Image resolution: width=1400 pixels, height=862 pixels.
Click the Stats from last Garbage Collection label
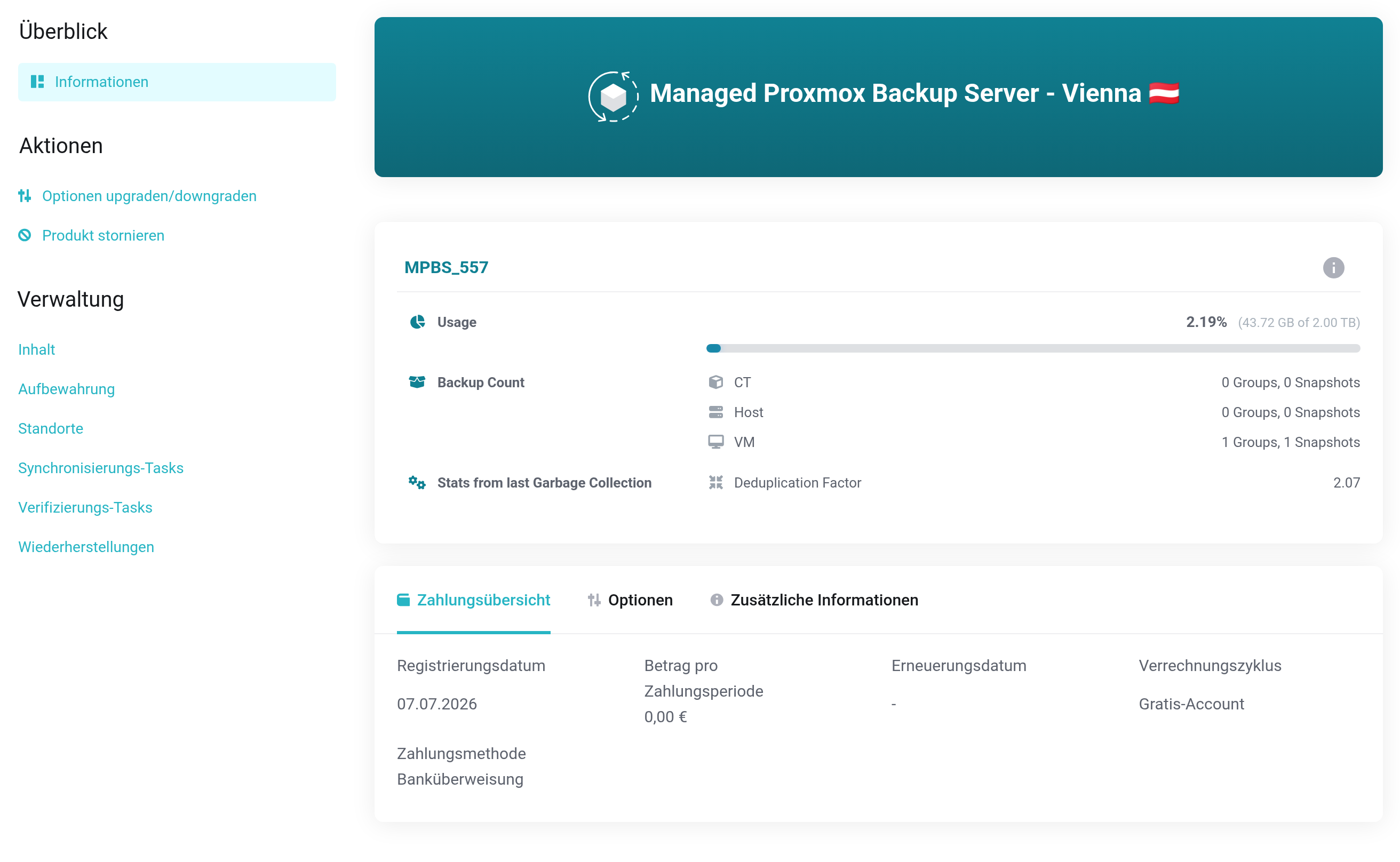(545, 483)
